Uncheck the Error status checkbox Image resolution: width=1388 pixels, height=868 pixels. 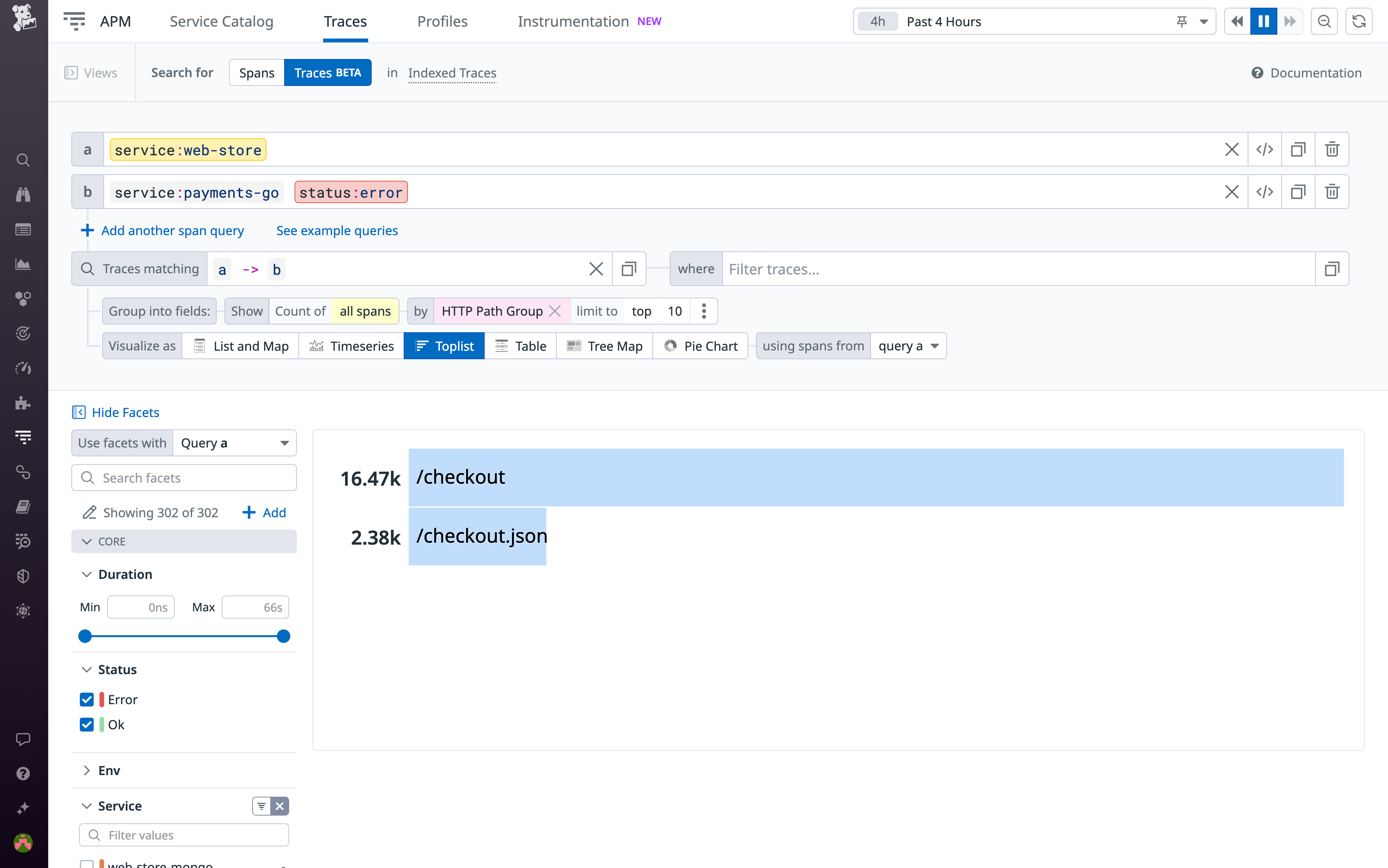(x=87, y=699)
